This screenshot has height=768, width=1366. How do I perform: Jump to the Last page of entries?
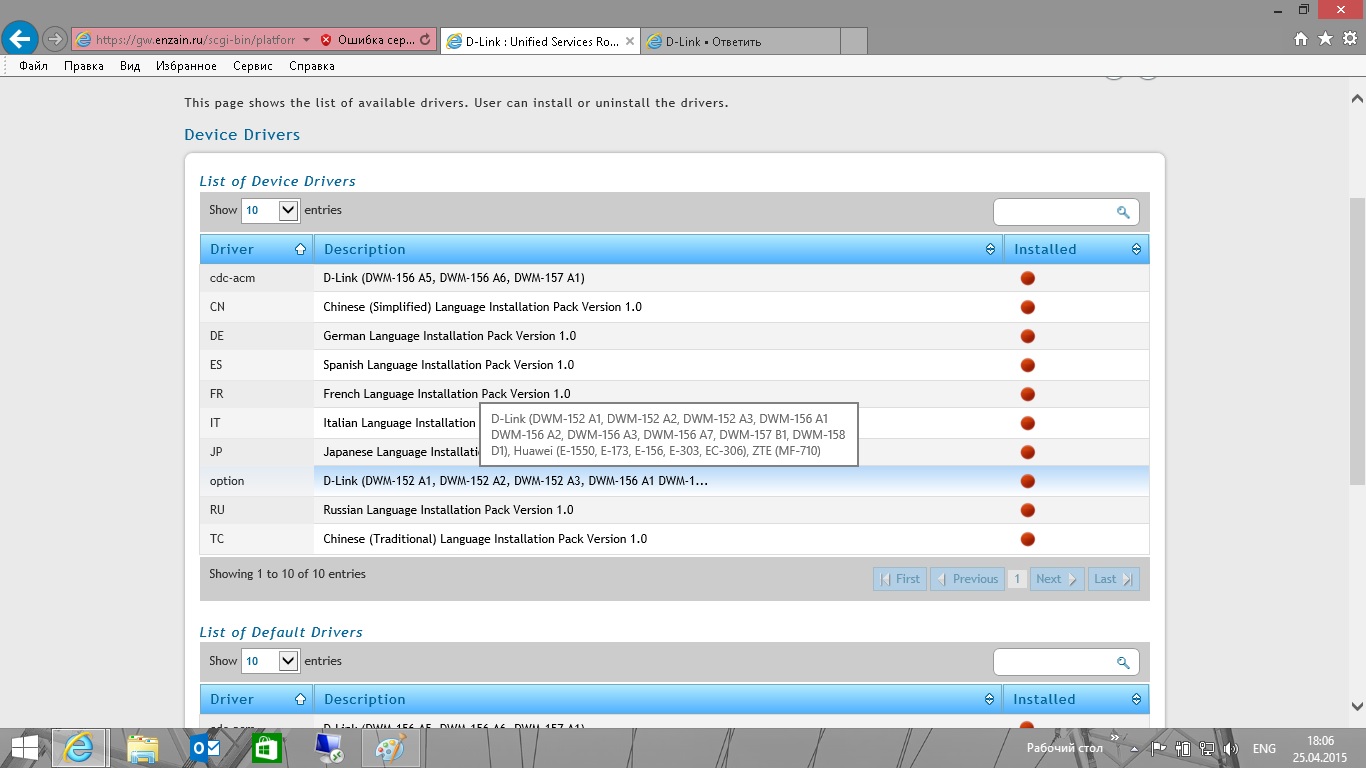[1113, 579]
